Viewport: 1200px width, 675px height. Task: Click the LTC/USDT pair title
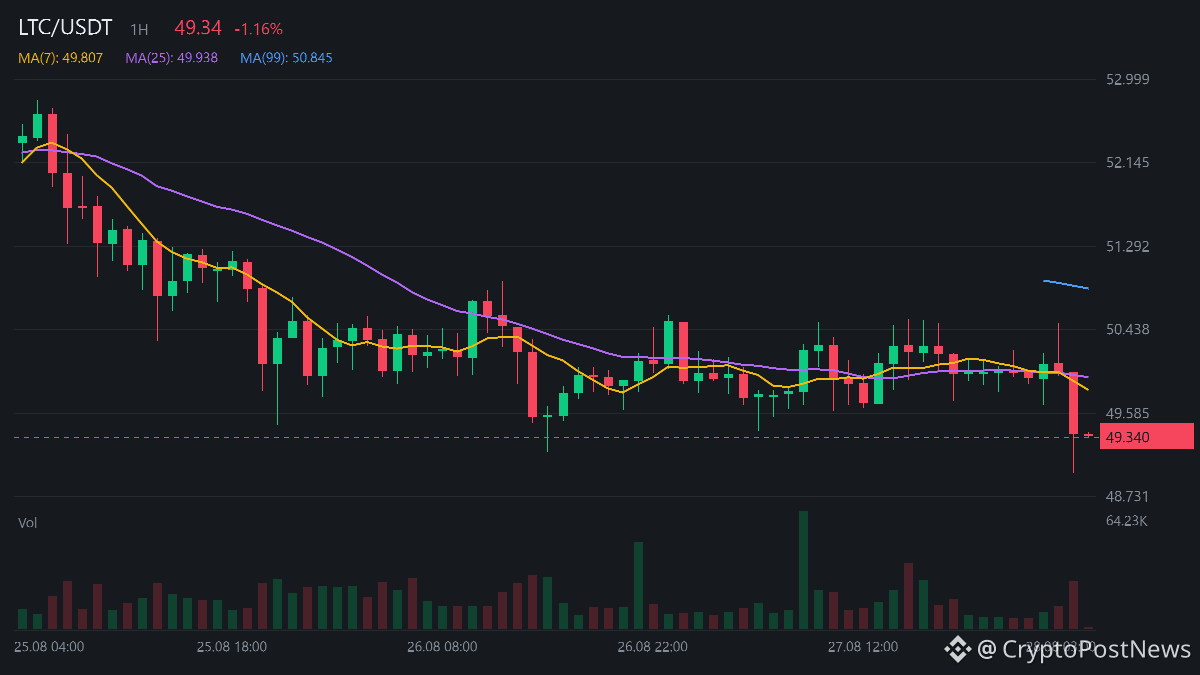click(x=65, y=28)
